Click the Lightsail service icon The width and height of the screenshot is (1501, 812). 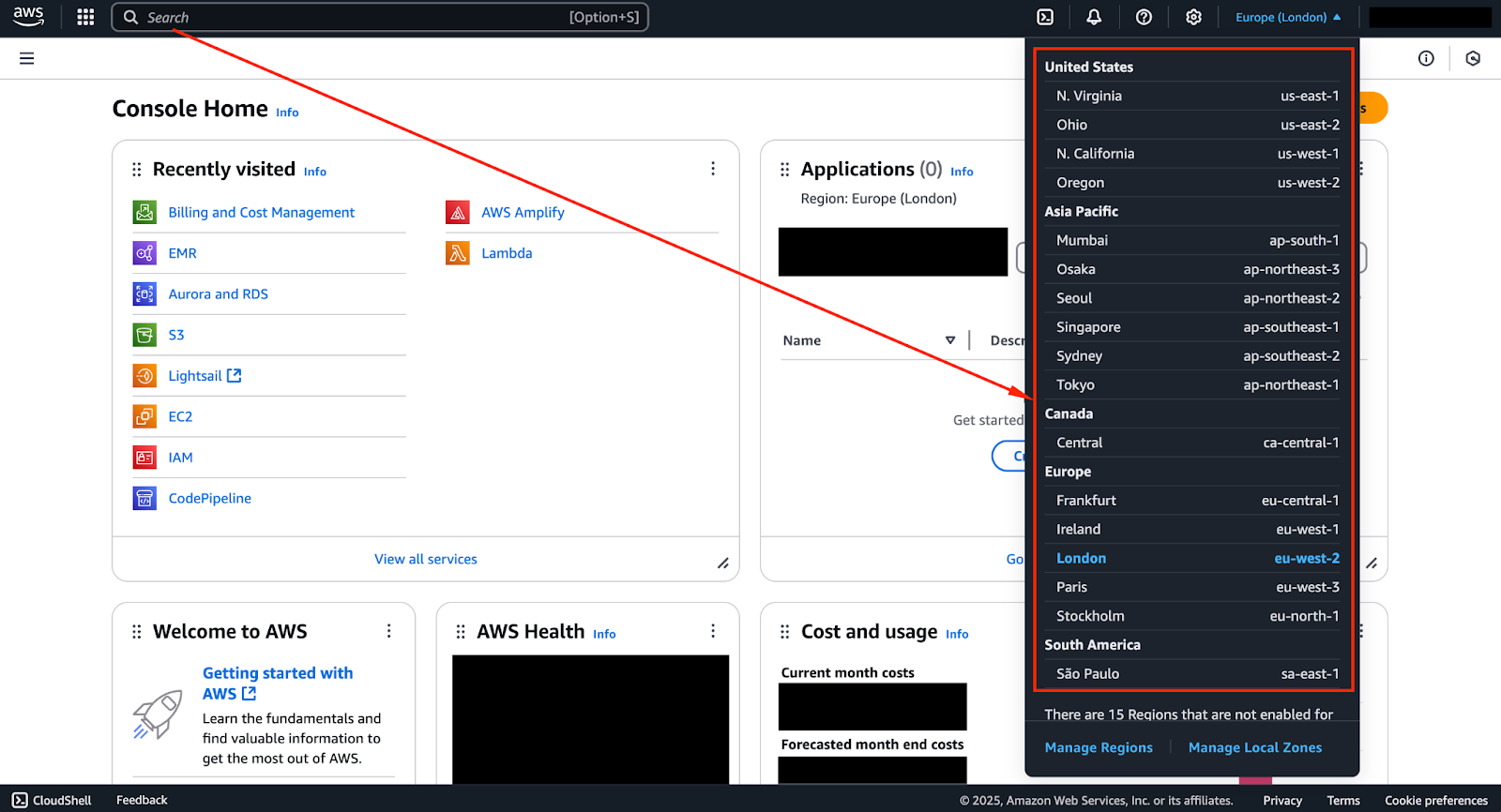point(144,375)
